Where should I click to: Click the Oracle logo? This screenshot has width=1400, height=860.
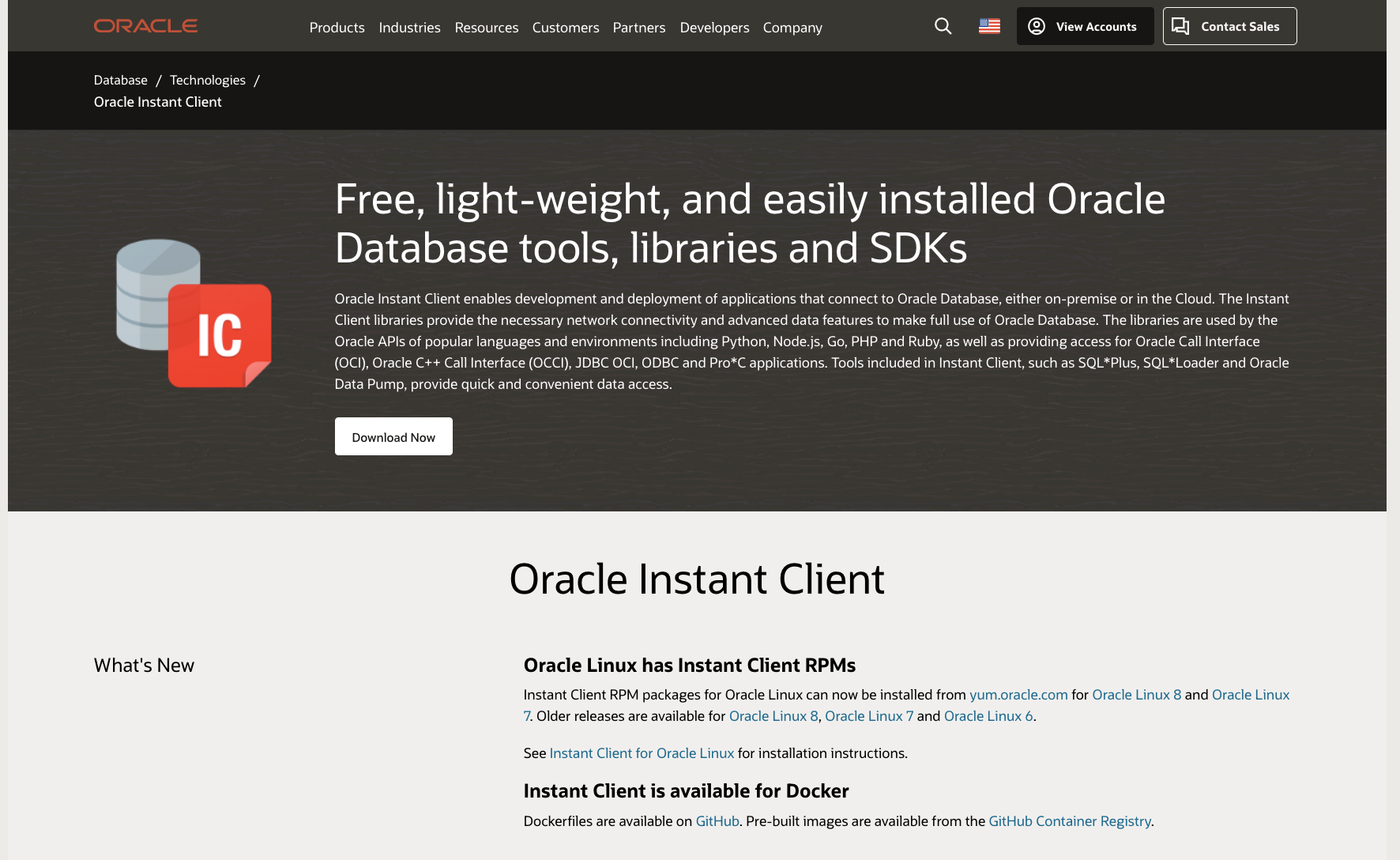point(145,25)
